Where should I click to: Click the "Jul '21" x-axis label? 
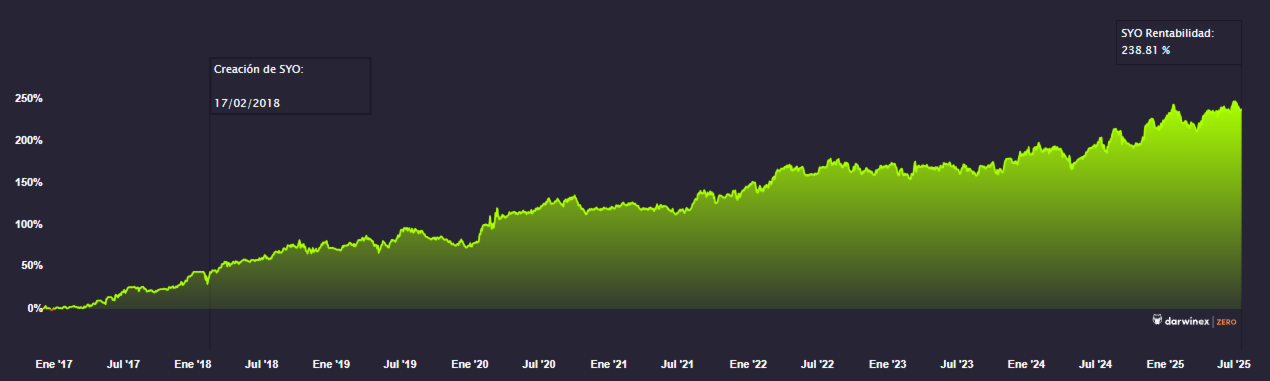pyautogui.click(x=678, y=364)
